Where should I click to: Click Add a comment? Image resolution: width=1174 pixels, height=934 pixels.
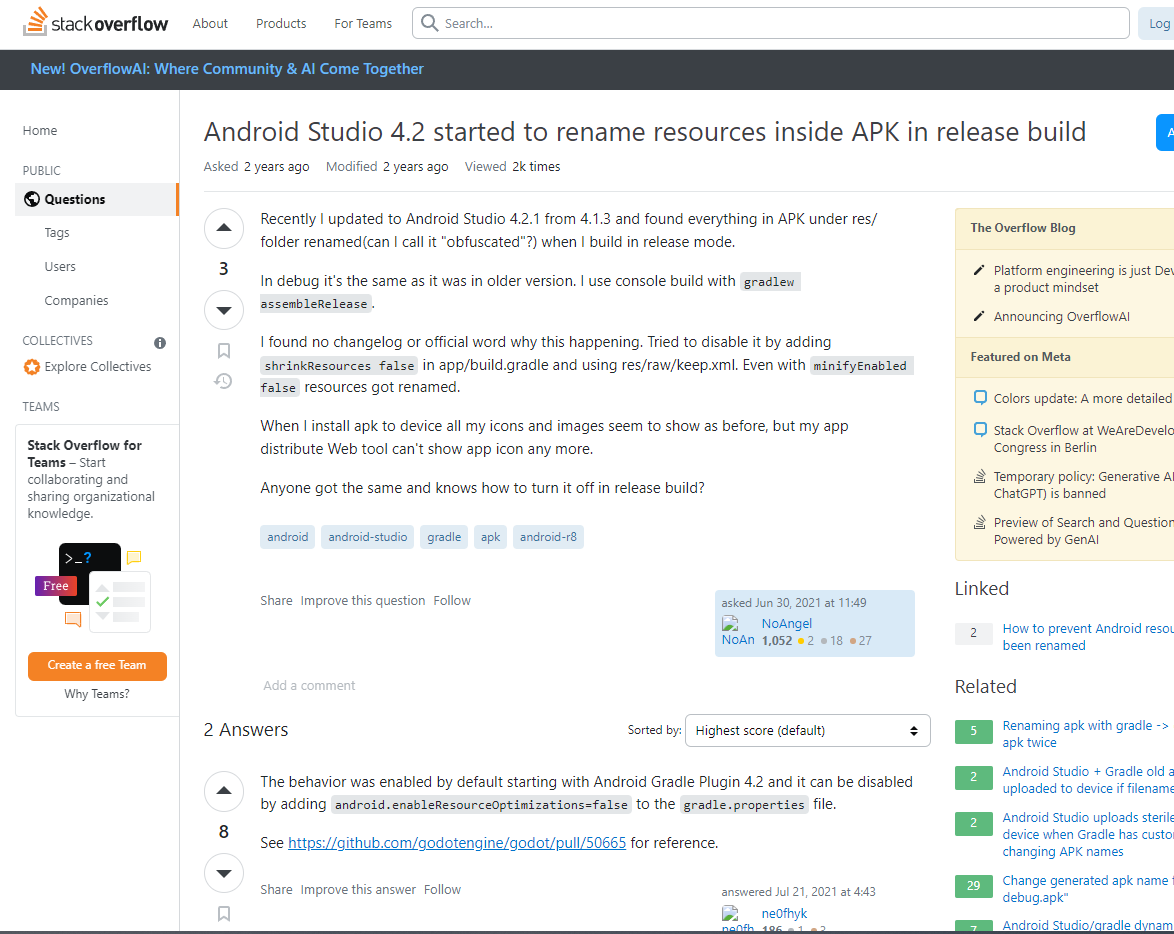pyautogui.click(x=309, y=685)
